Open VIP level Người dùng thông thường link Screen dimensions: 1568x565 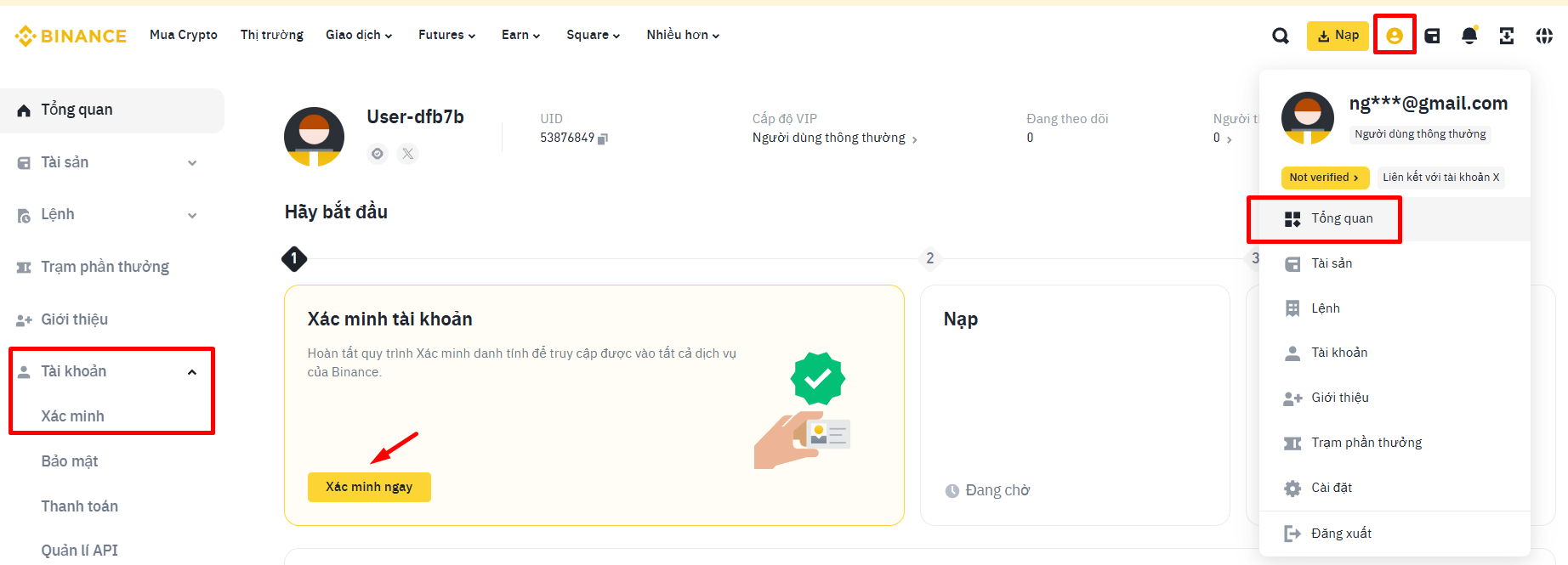[x=835, y=138]
